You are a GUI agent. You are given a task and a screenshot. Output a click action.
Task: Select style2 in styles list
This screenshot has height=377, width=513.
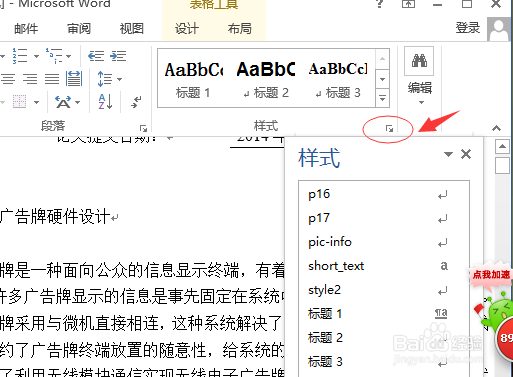click(x=384, y=290)
